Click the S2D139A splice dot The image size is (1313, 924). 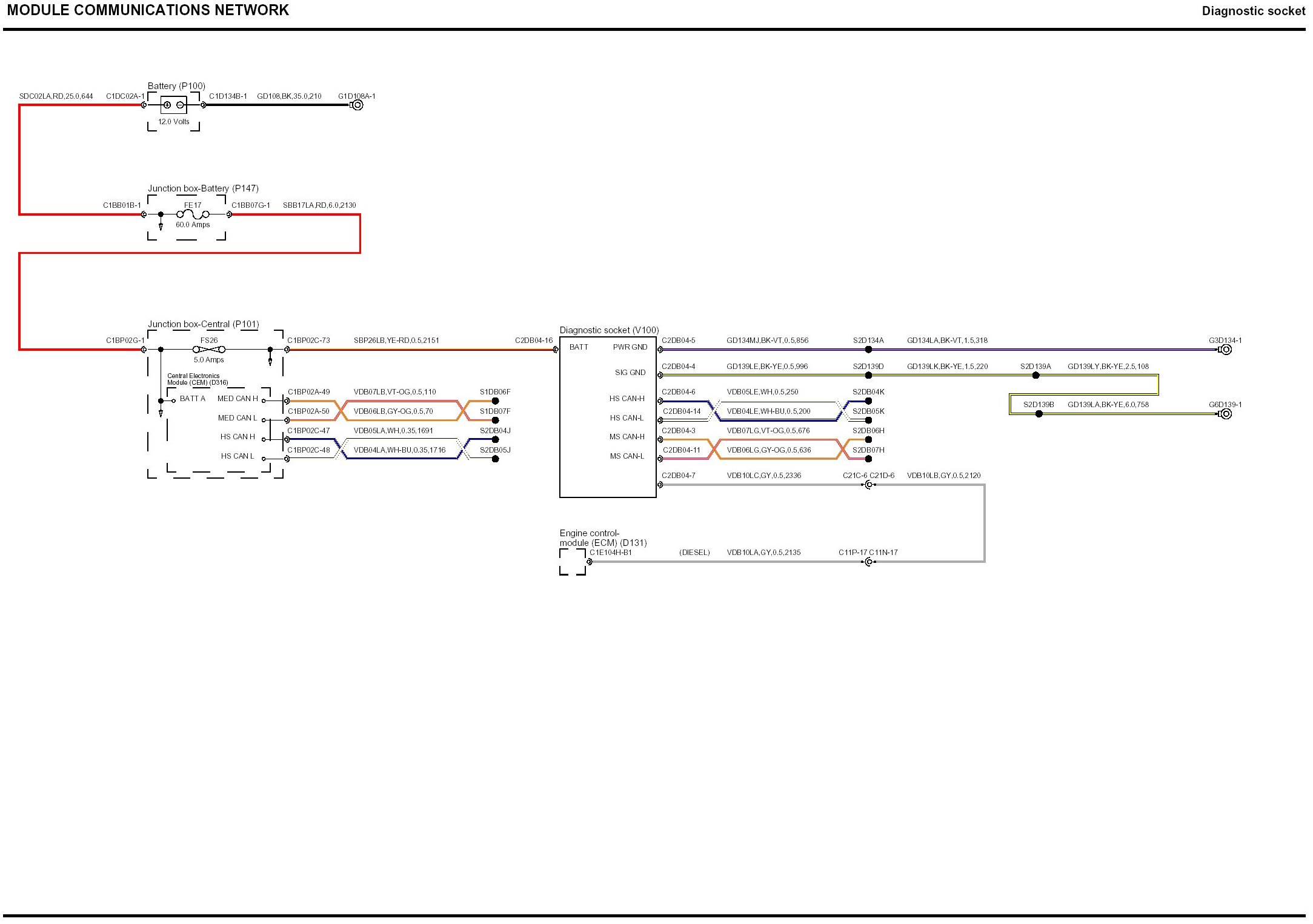click(1035, 376)
